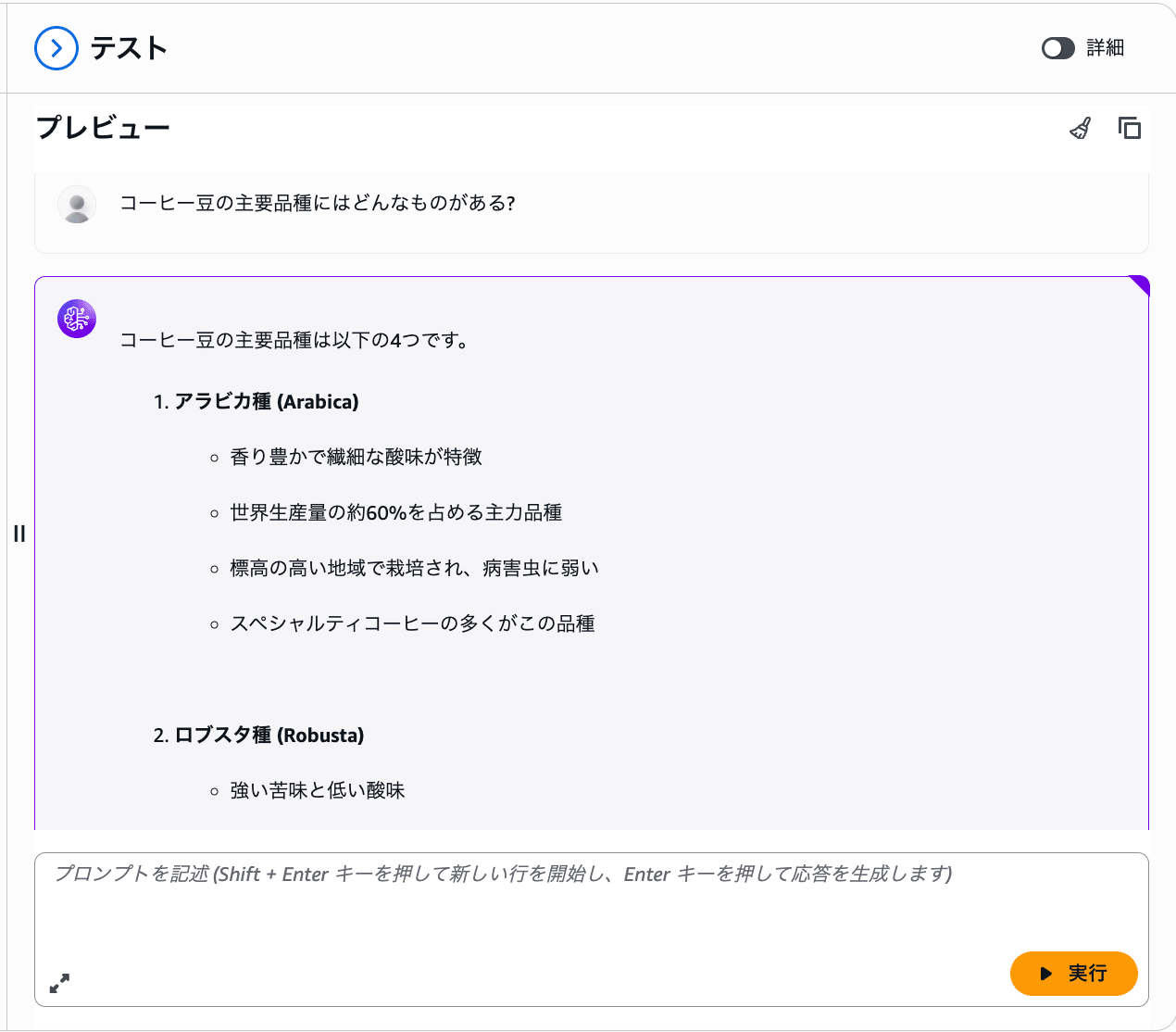The image size is (1176, 1032).
Task: Clear conversation with the broom icon
Action: pos(1081,128)
